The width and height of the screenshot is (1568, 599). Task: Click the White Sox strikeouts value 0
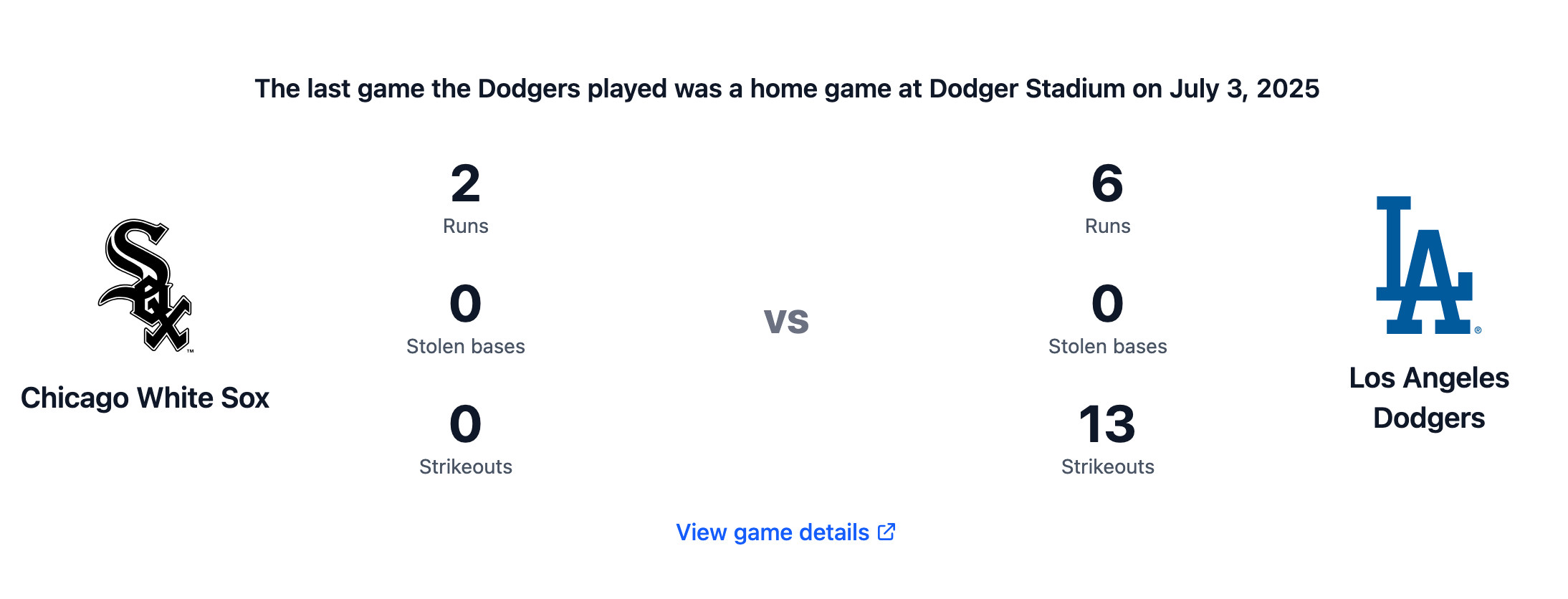pos(466,424)
